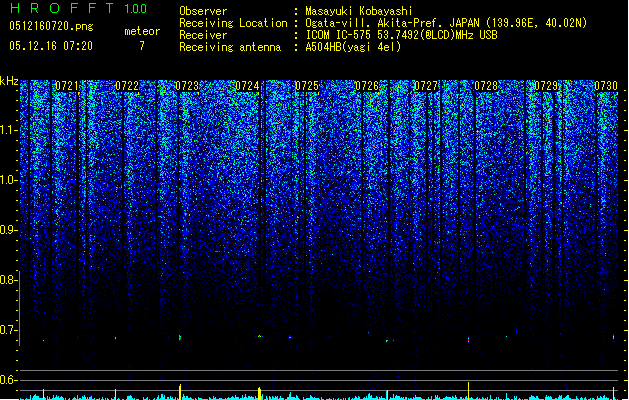Click the Receiving Location label

(233, 23)
